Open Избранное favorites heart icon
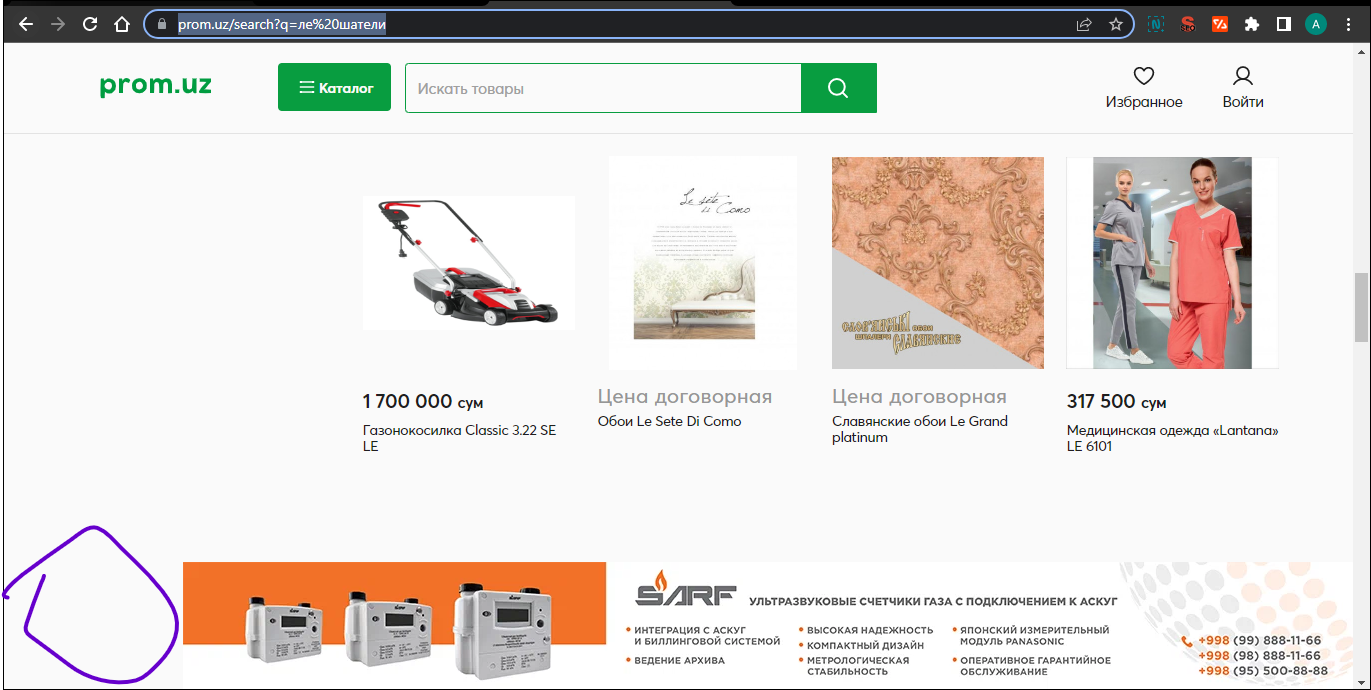The width and height of the screenshot is (1371, 690). click(1144, 76)
